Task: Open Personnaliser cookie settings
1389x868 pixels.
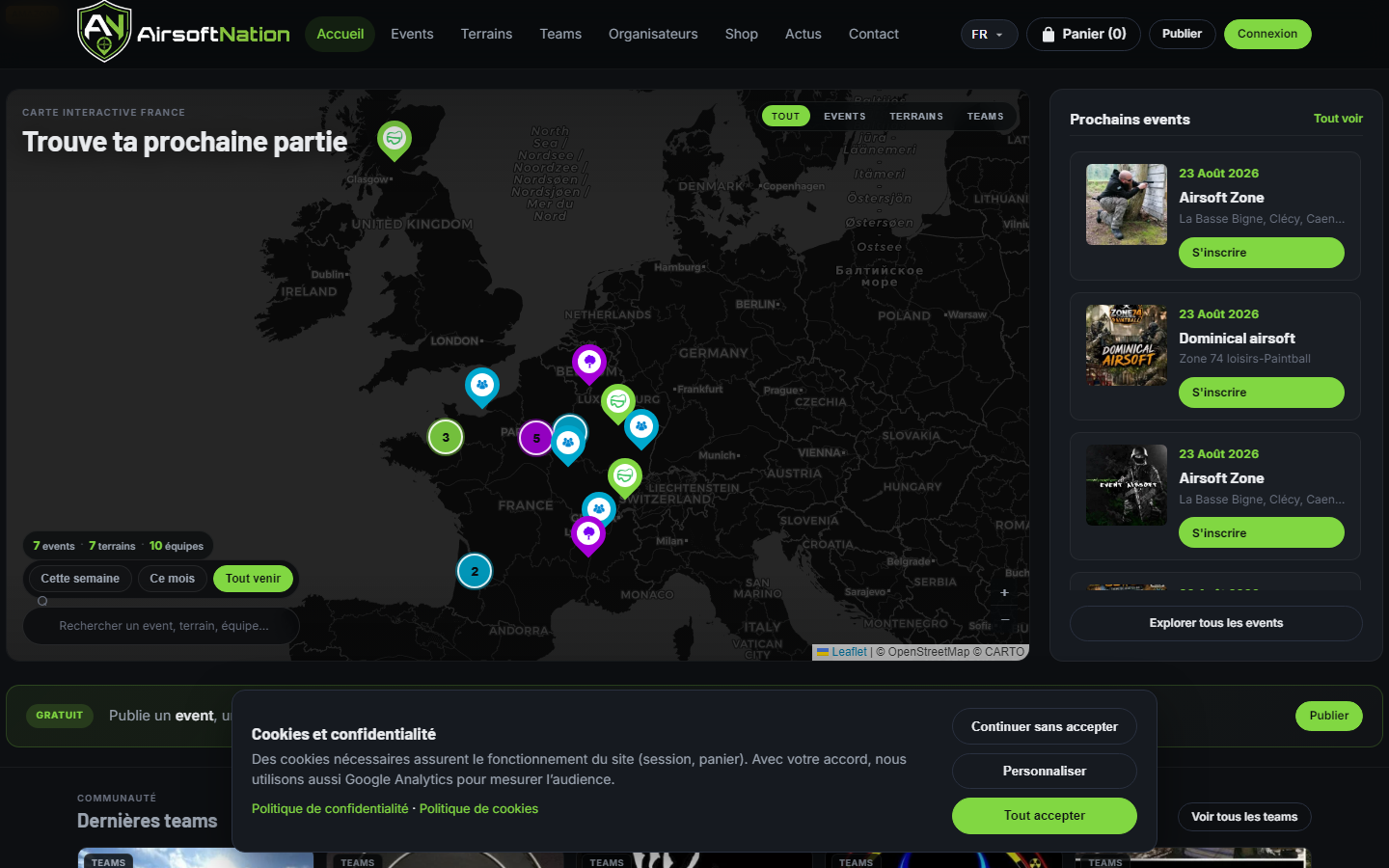Action: click(1045, 772)
